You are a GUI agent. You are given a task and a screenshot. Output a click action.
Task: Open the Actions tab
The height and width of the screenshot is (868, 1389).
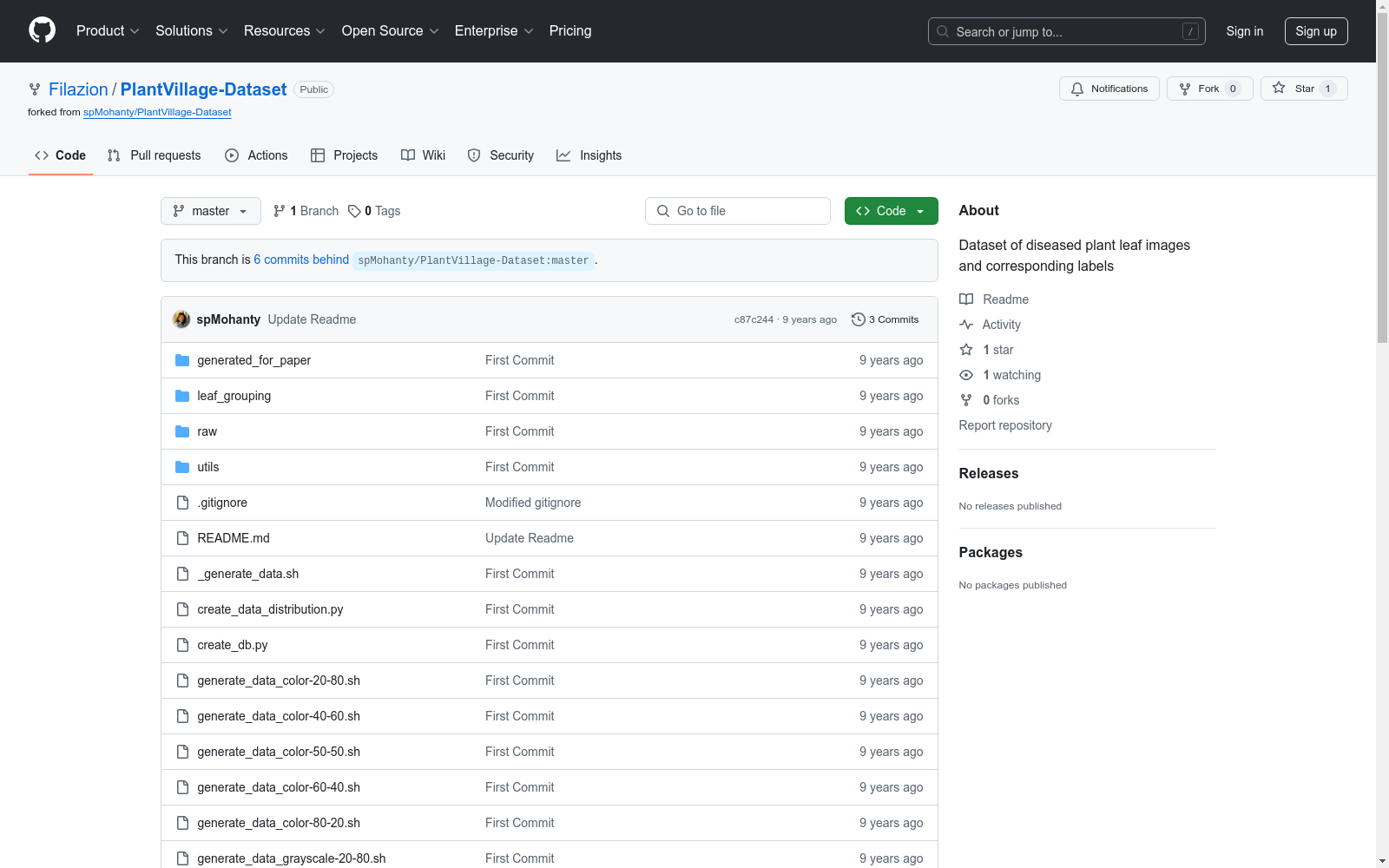(256, 155)
